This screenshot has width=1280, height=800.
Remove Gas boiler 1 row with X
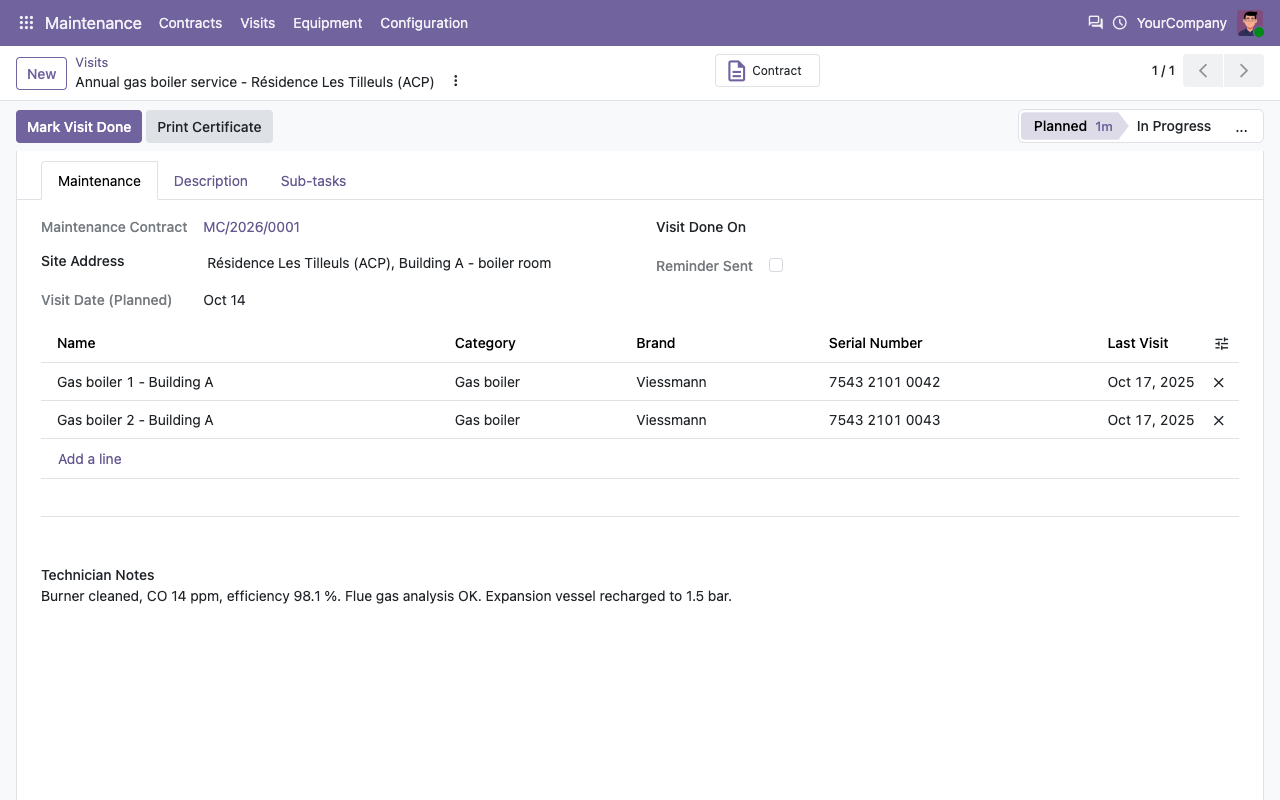[1218, 382]
